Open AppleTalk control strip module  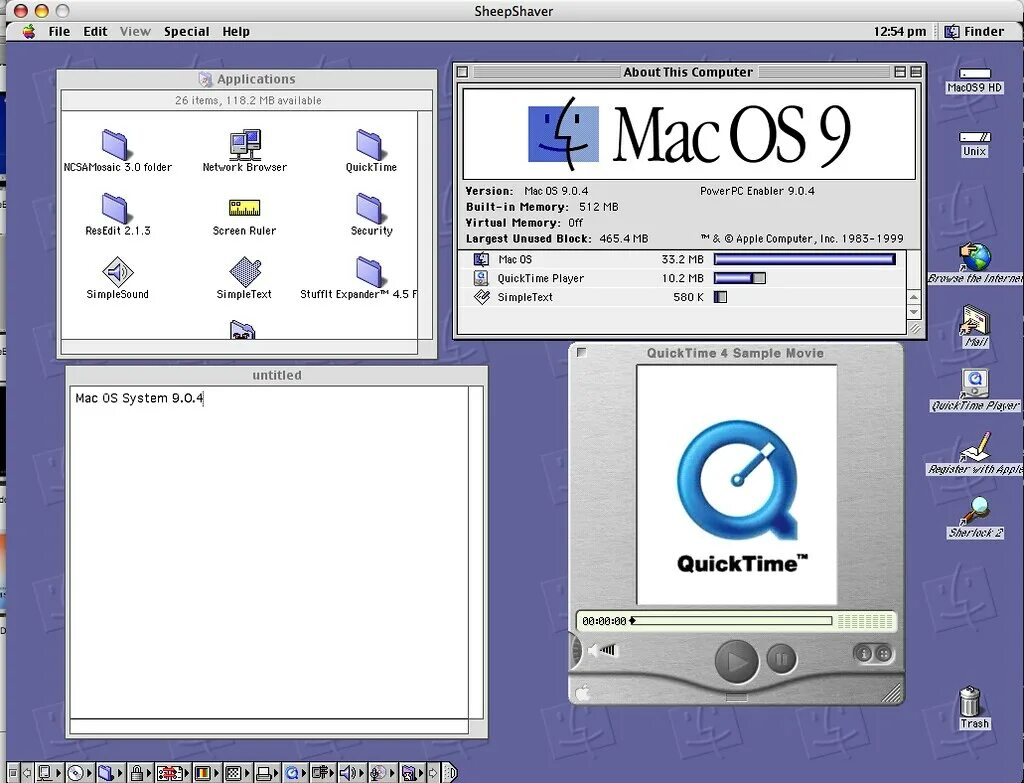[48, 773]
